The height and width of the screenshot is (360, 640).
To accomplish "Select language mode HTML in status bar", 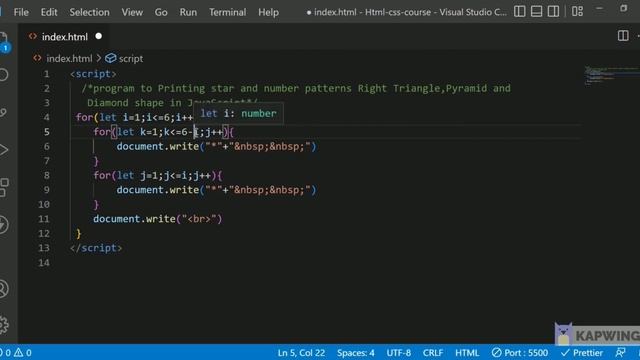I will 467,353.
